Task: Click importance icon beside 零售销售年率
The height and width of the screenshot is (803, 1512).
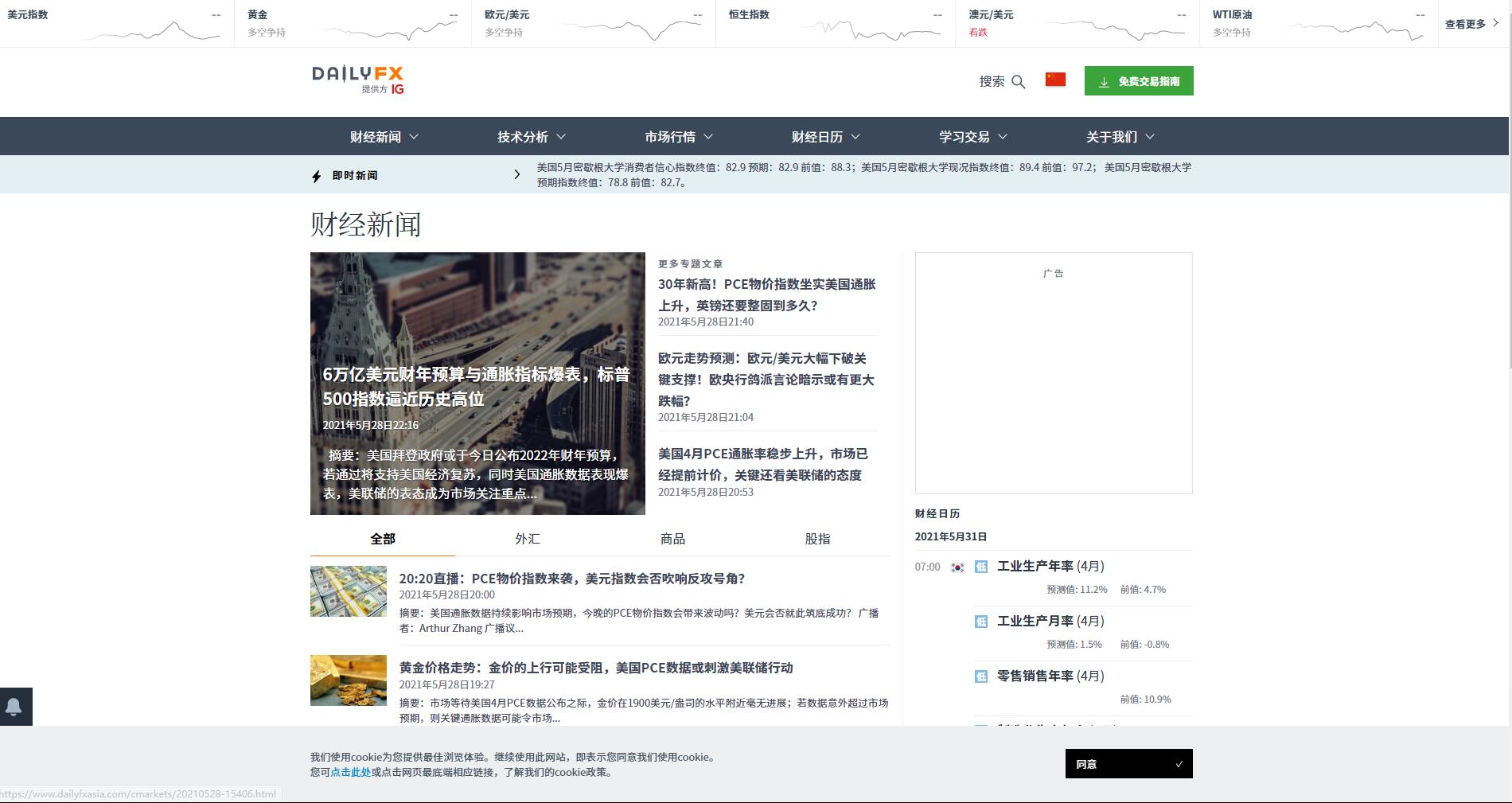Action: point(981,676)
